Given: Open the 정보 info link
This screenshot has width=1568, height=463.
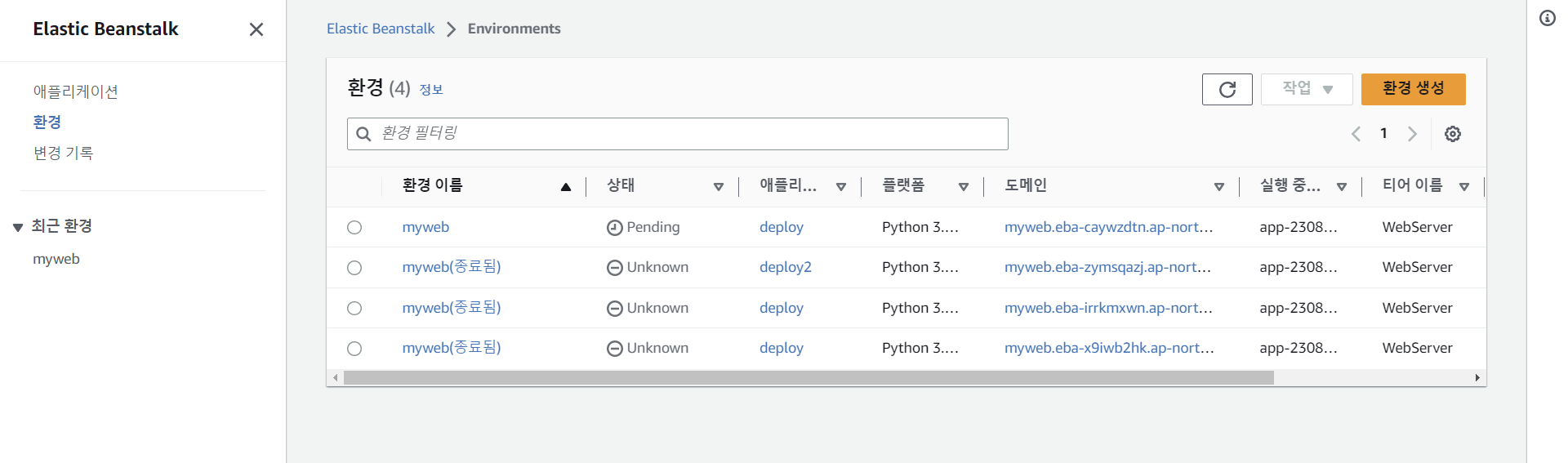Looking at the screenshot, I should click(431, 90).
